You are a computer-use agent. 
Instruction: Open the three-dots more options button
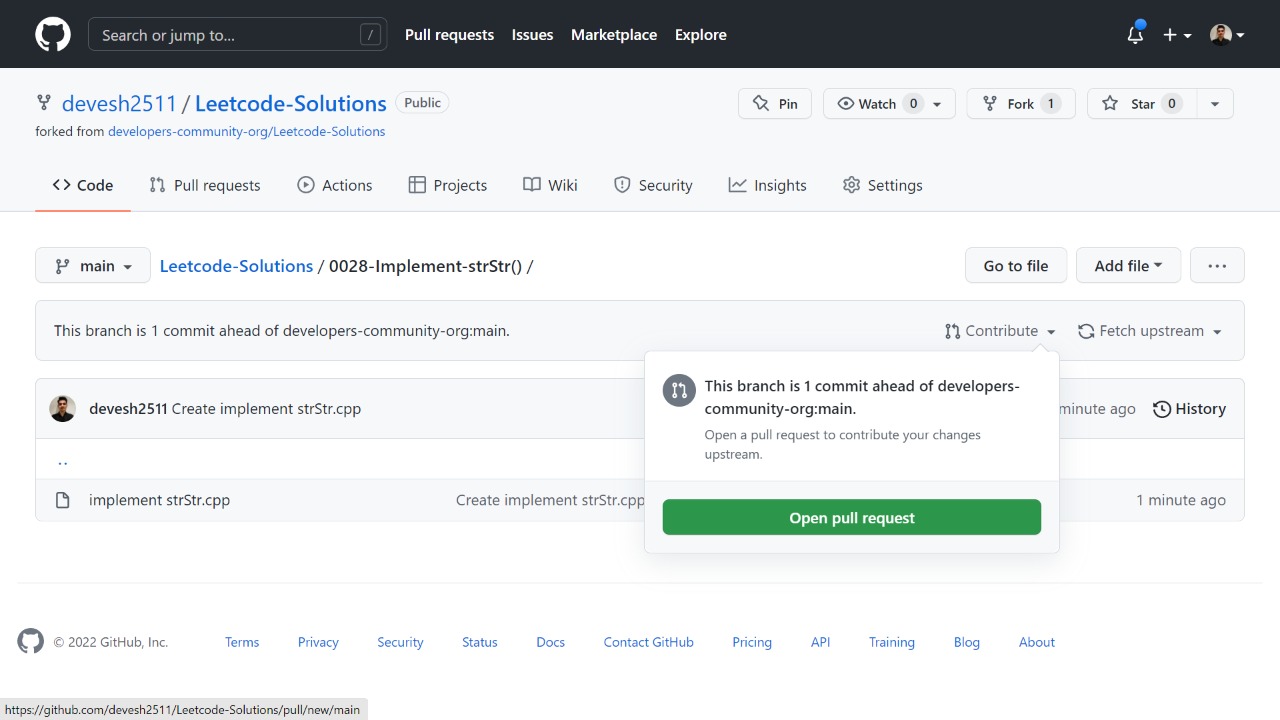[1217, 266]
